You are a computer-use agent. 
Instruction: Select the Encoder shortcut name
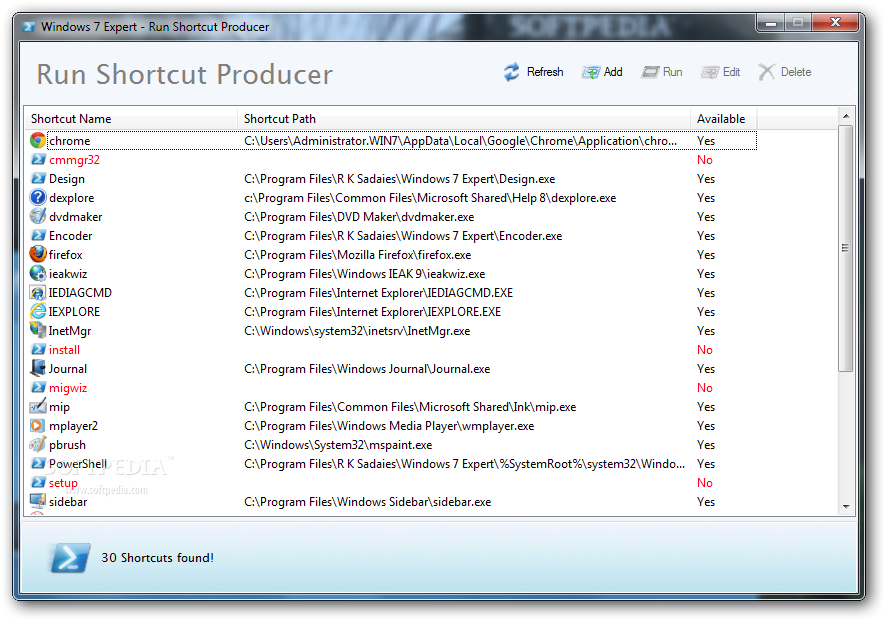coord(71,236)
